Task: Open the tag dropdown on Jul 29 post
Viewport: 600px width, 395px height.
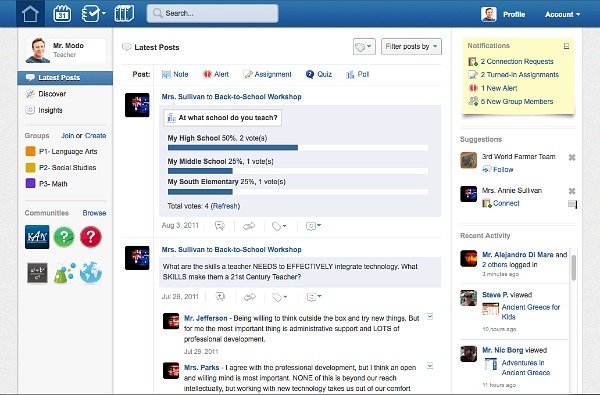Action: 280,297
